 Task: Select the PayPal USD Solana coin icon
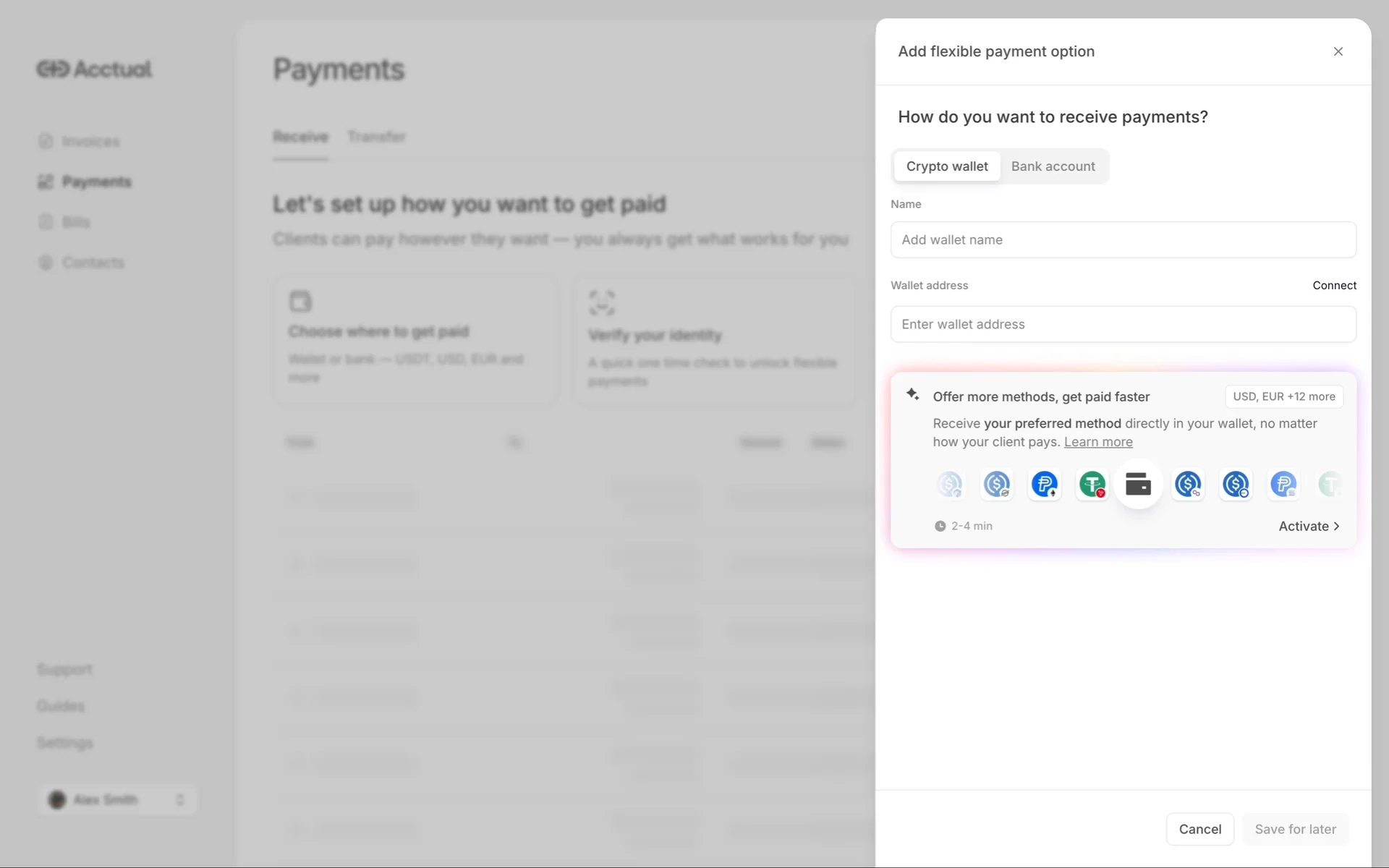point(1283,484)
